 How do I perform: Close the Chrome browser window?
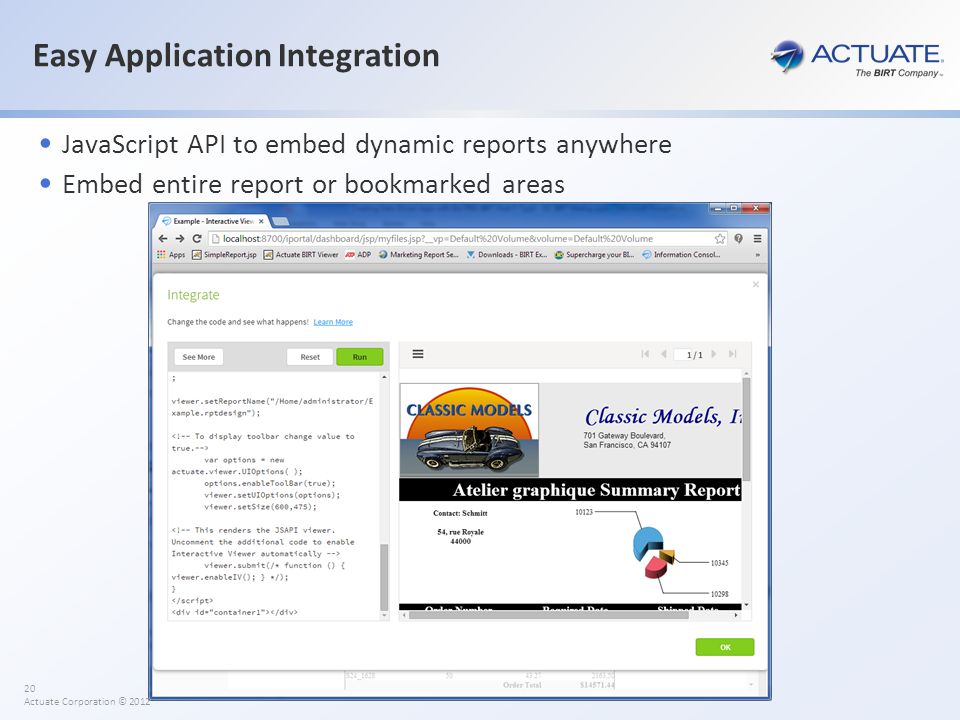click(756, 209)
